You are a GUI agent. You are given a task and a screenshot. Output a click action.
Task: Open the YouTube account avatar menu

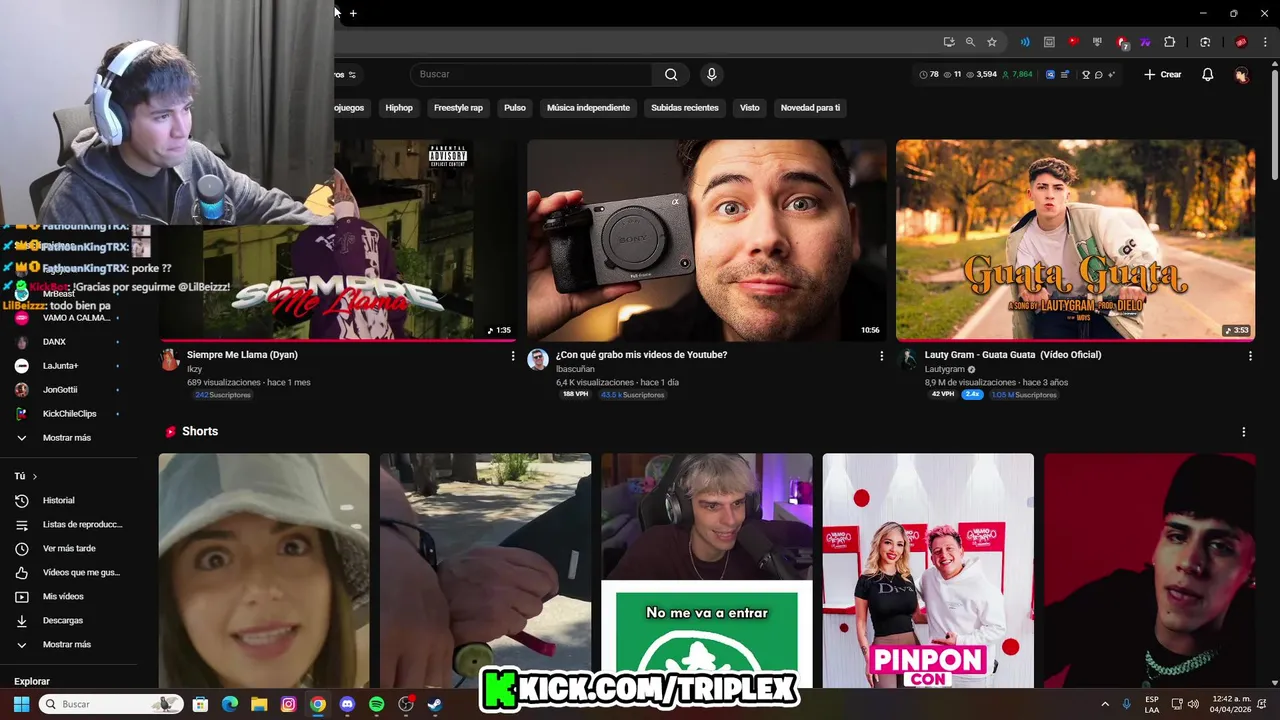coord(1241,75)
